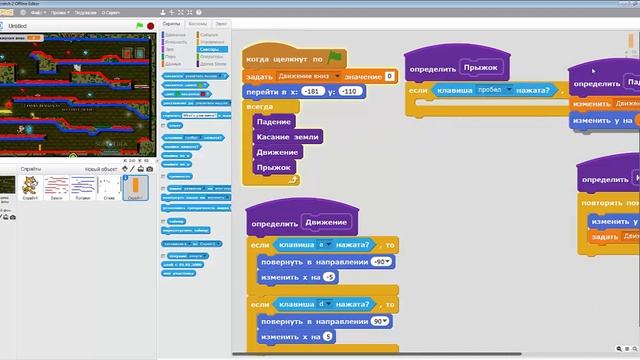Pick color swatch in 'касается цвета' block
The width and height of the screenshot is (640, 360).
[200, 85]
